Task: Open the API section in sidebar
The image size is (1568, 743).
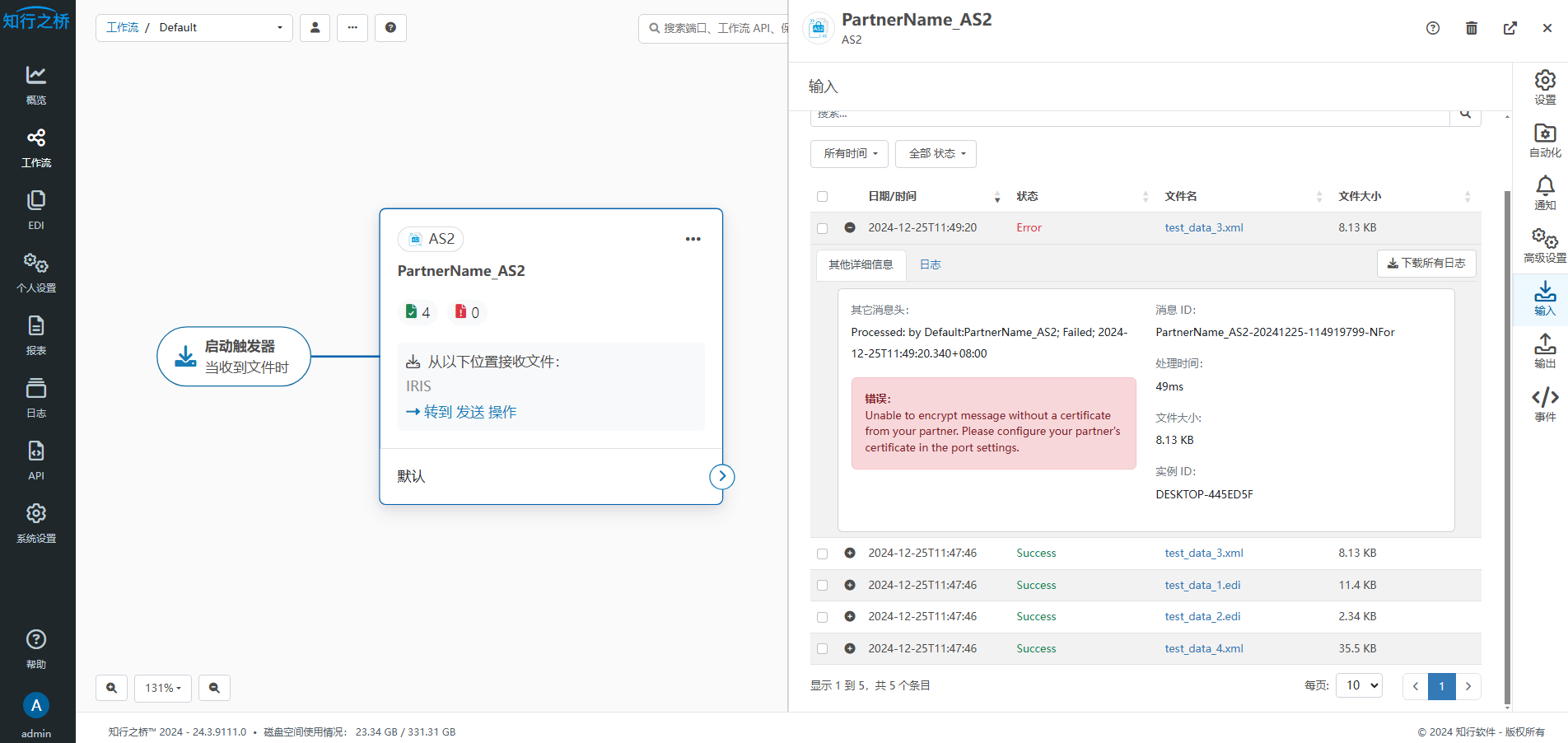Action: pyautogui.click(x=36, y=460)
